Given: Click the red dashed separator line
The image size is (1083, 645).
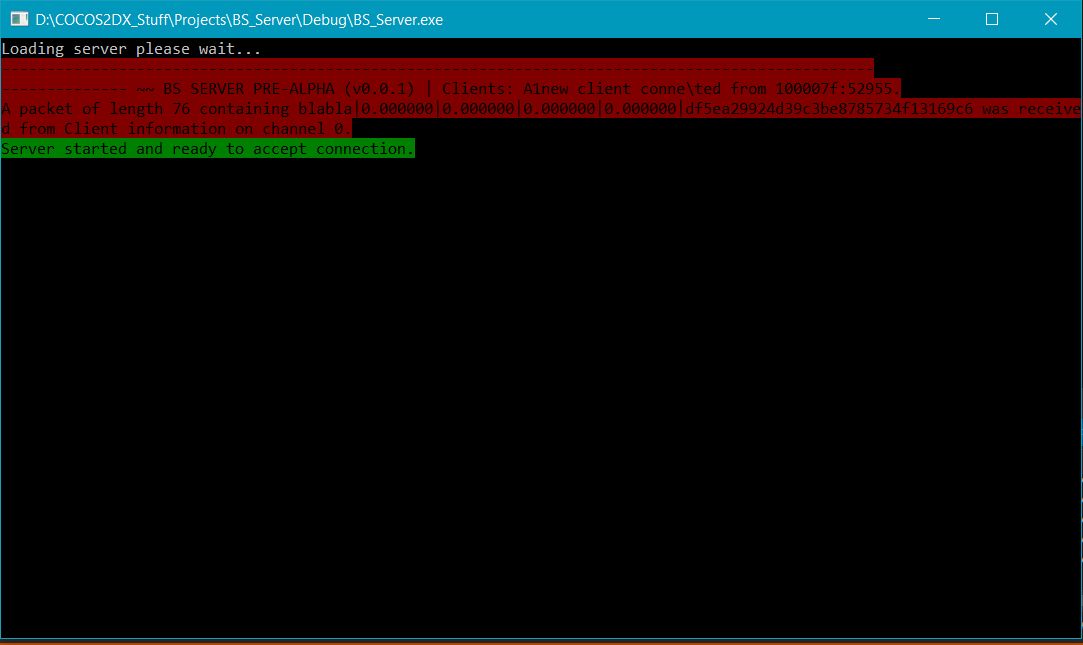Looking at the screenshot, I should (x=437, y=68).
